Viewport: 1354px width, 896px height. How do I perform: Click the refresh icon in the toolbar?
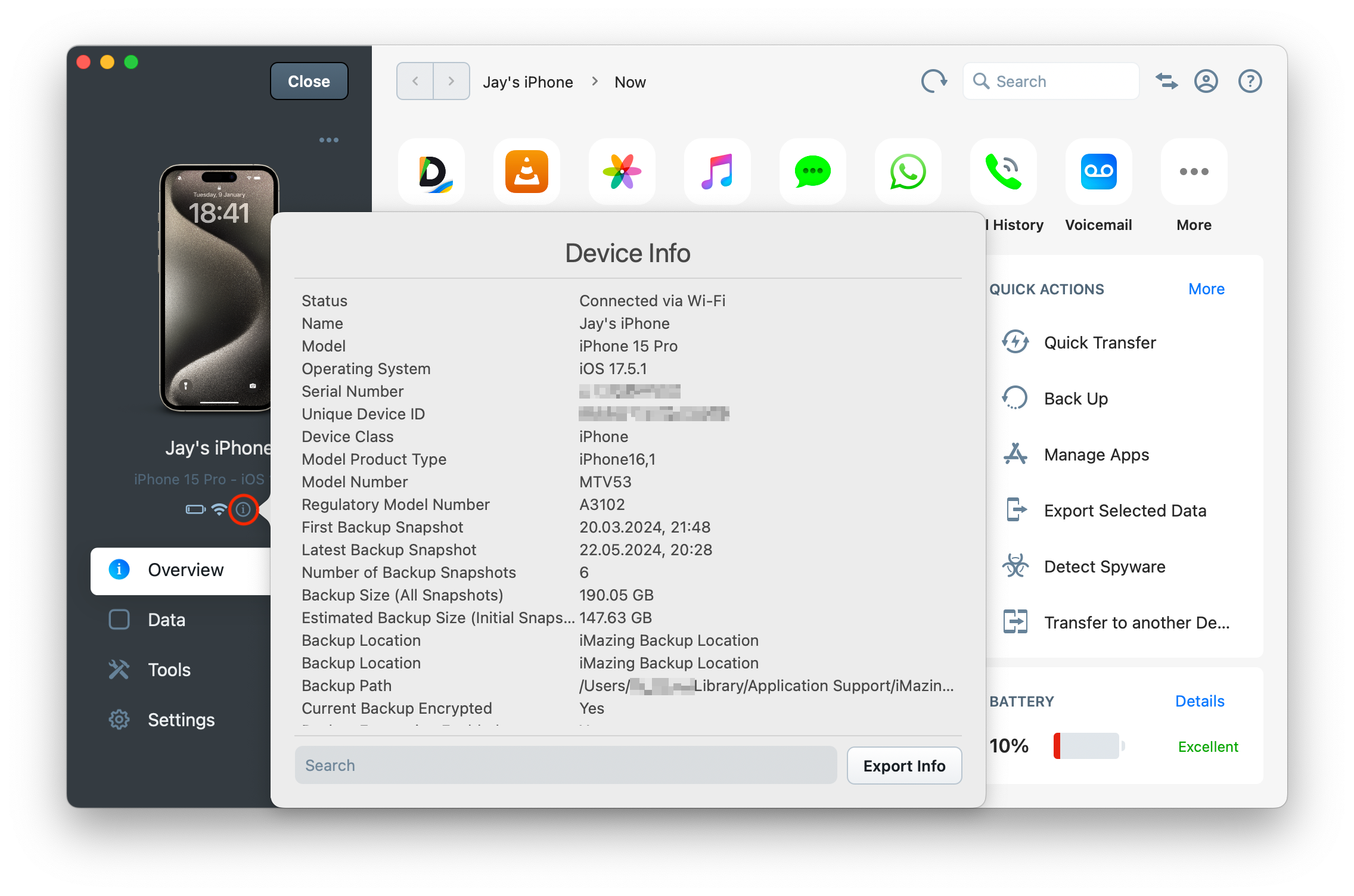click(x=934, y=81)
